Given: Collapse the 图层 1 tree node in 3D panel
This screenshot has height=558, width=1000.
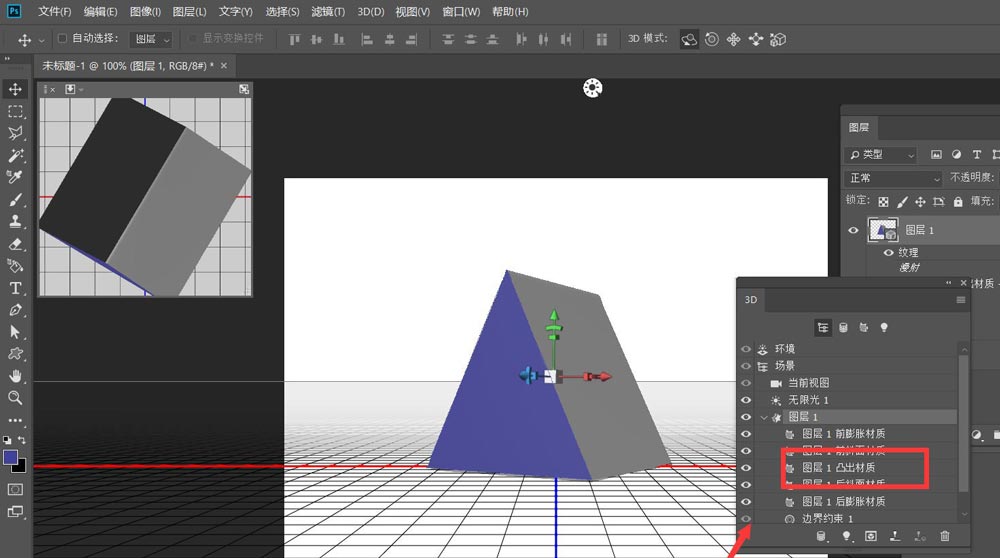Looking at the screenshot, I should click(764, 417).
